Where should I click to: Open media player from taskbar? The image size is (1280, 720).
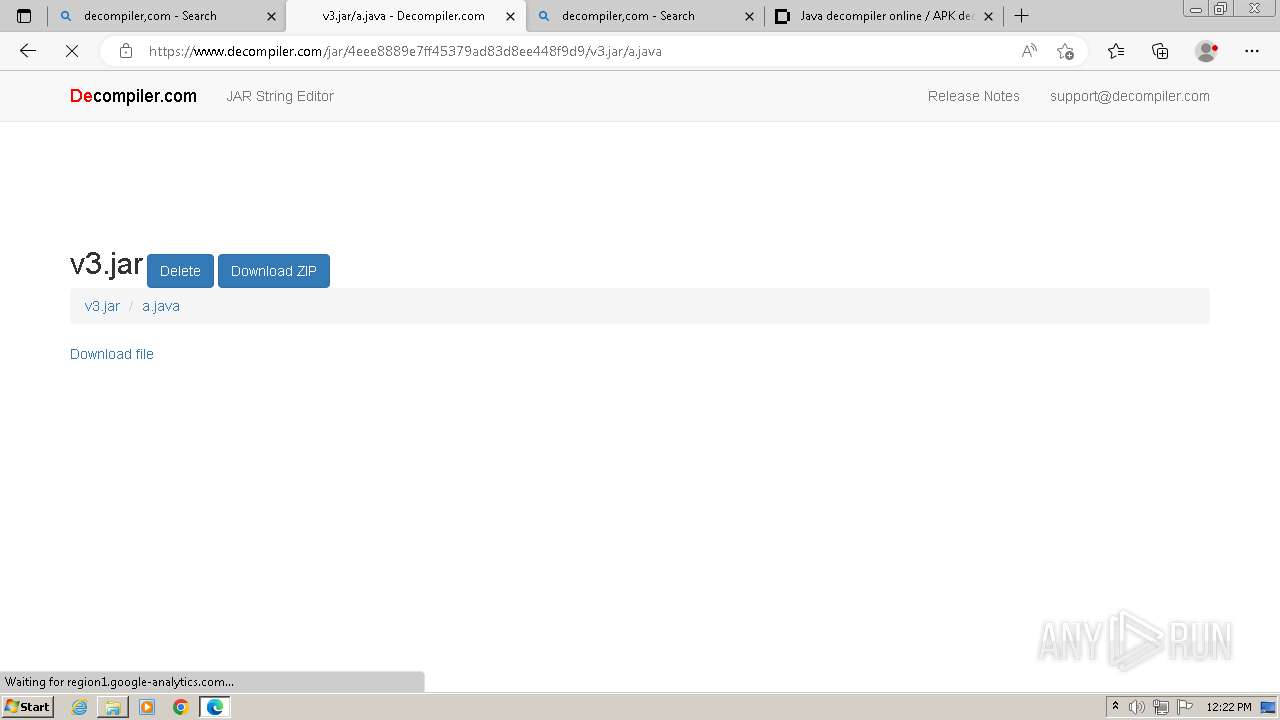pos(147,707)
